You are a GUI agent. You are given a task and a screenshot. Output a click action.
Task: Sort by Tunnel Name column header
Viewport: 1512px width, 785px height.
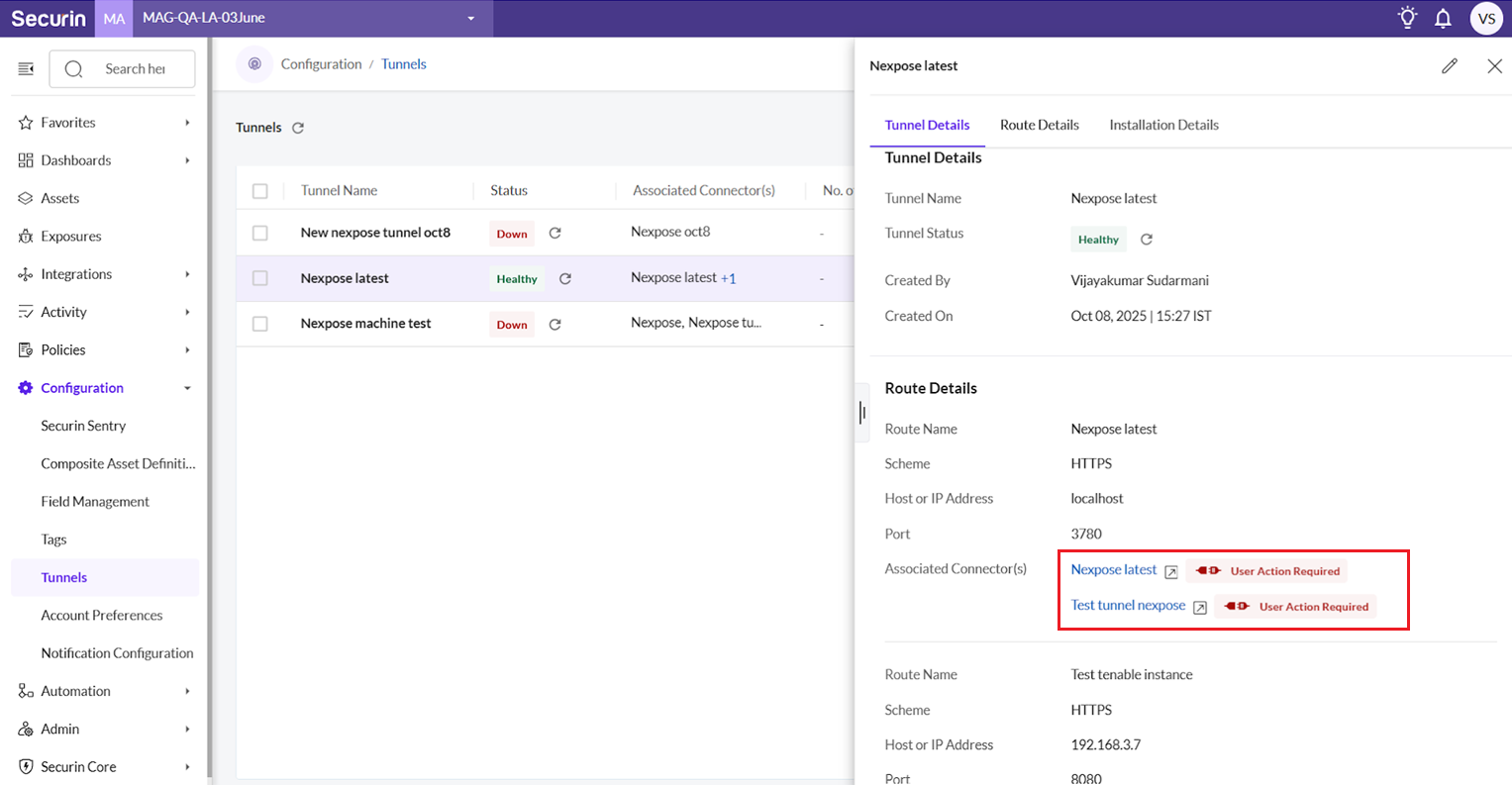[x=339, y=191]
